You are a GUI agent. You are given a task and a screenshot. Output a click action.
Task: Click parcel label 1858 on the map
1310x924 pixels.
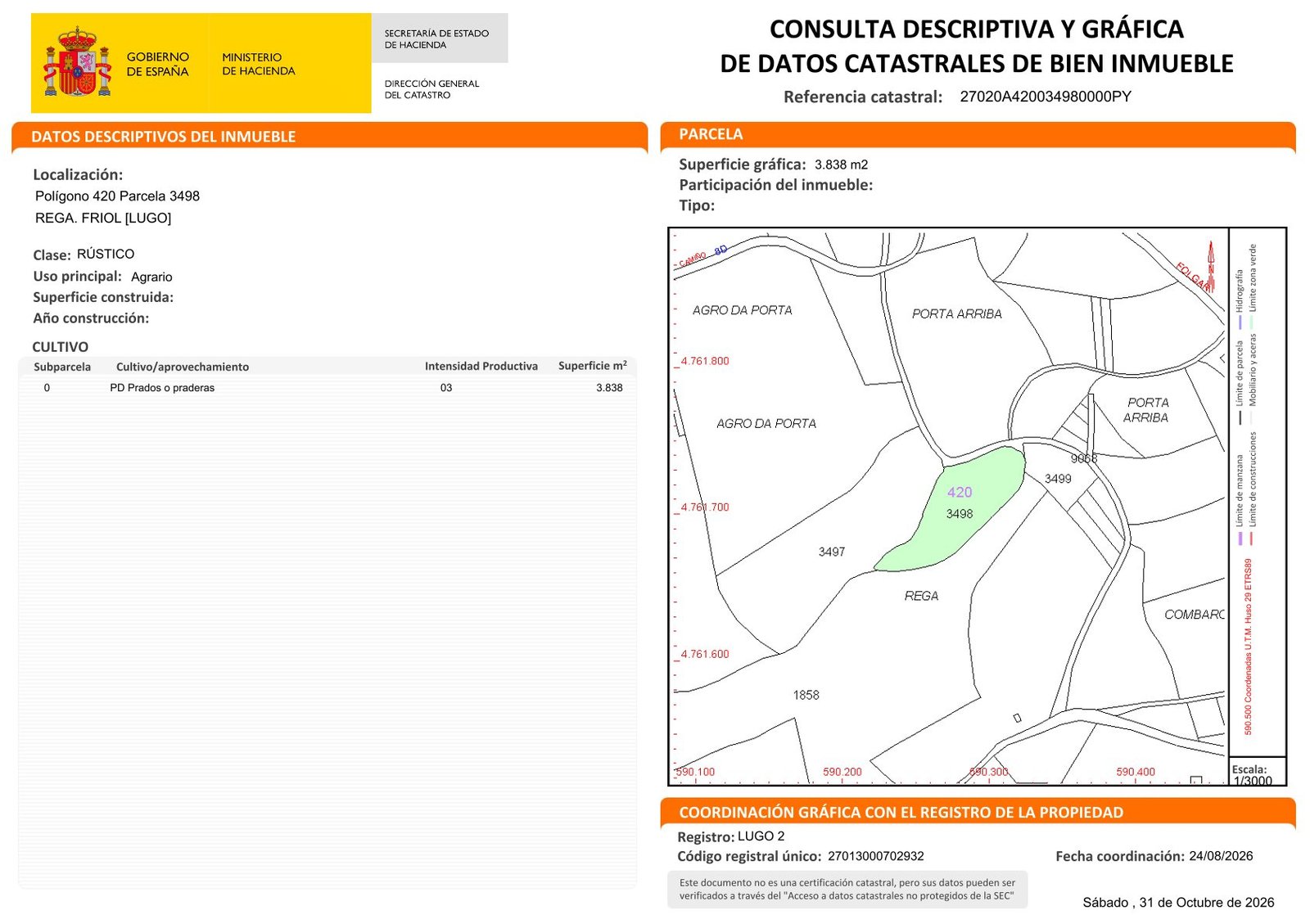pyautogui.click(x=806, y=695)
